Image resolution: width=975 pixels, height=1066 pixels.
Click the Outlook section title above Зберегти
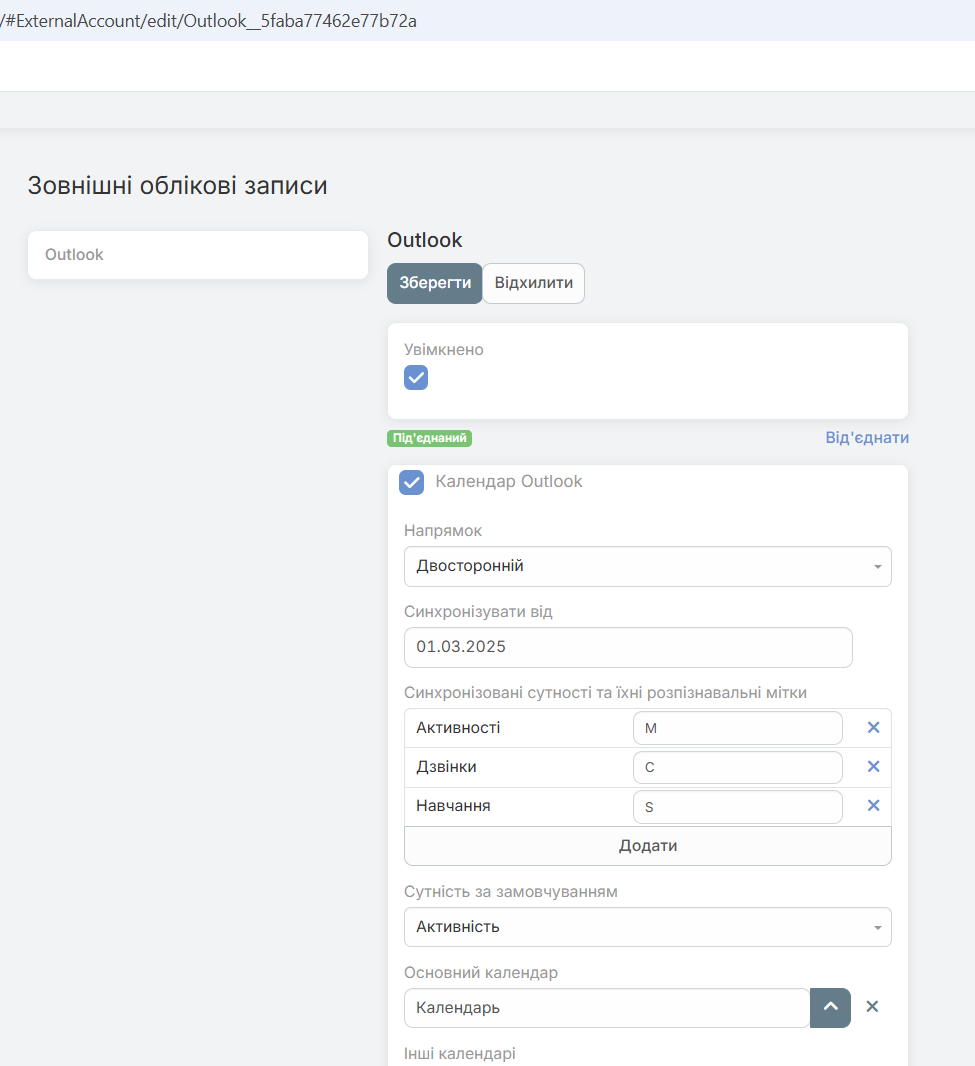coord(425,240)
